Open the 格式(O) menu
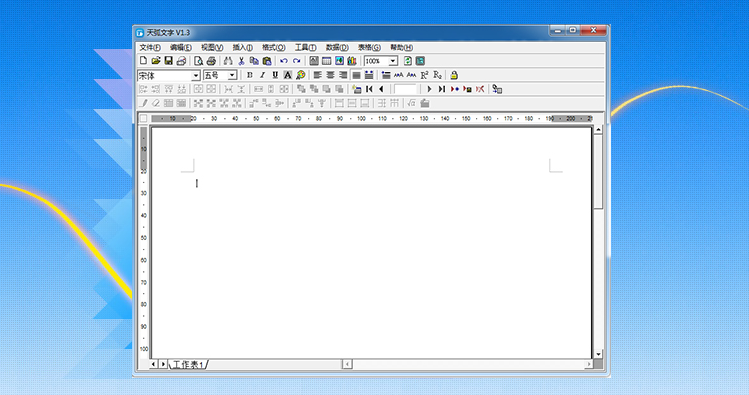This screenshot has width=749, height=395. coord(273,47)
